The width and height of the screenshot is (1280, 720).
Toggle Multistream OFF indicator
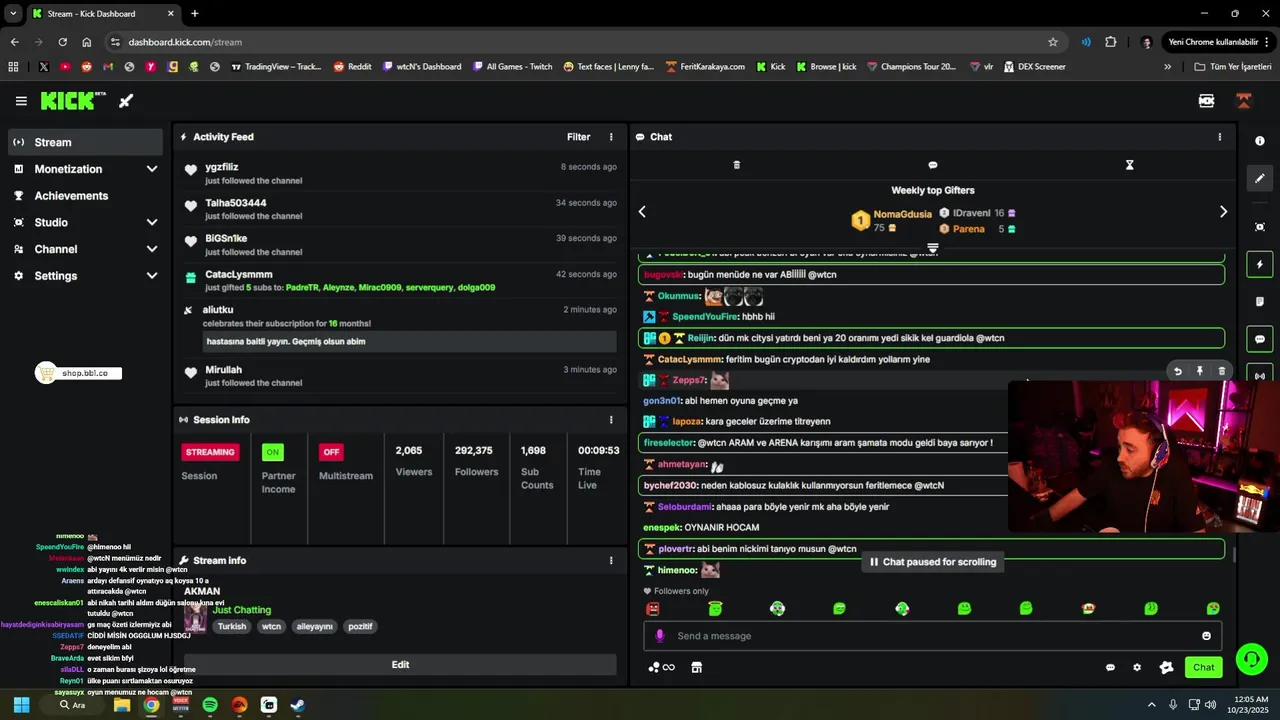click(x=331, y=452)
